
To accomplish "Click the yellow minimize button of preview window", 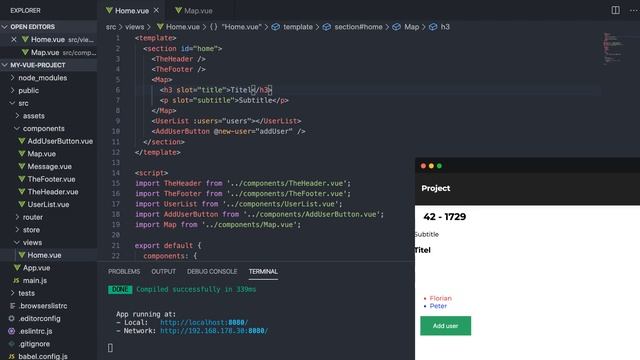I will [x=431, y=166].
